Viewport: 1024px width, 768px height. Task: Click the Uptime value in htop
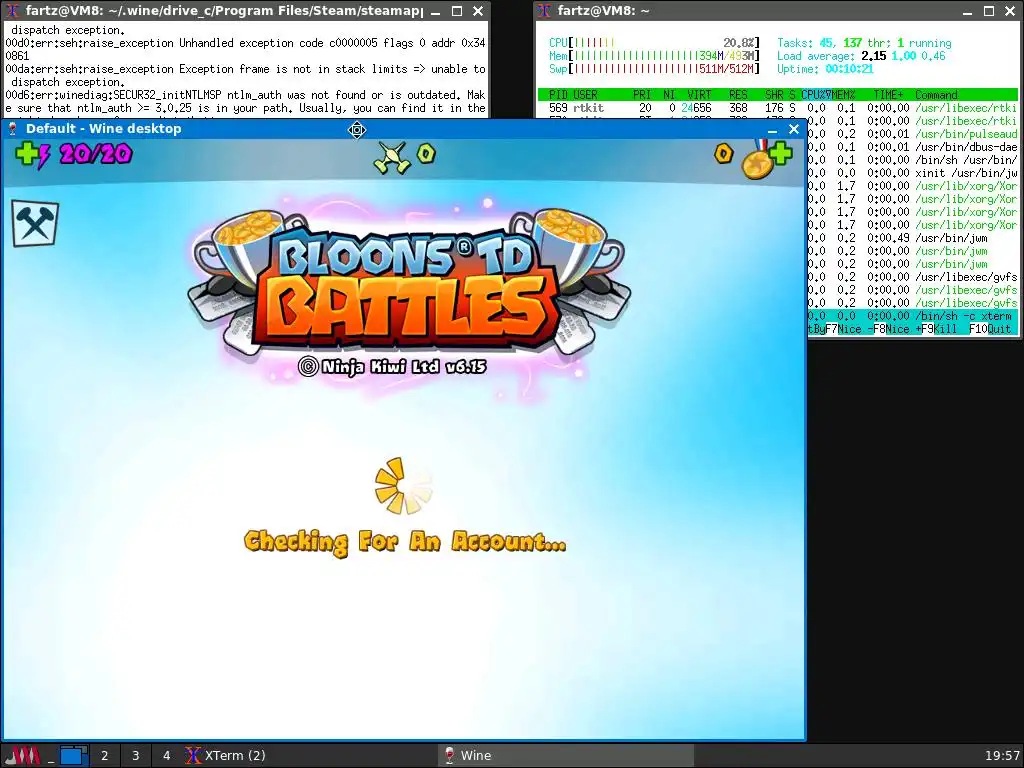pyautogui.click(x=849, y=69)
